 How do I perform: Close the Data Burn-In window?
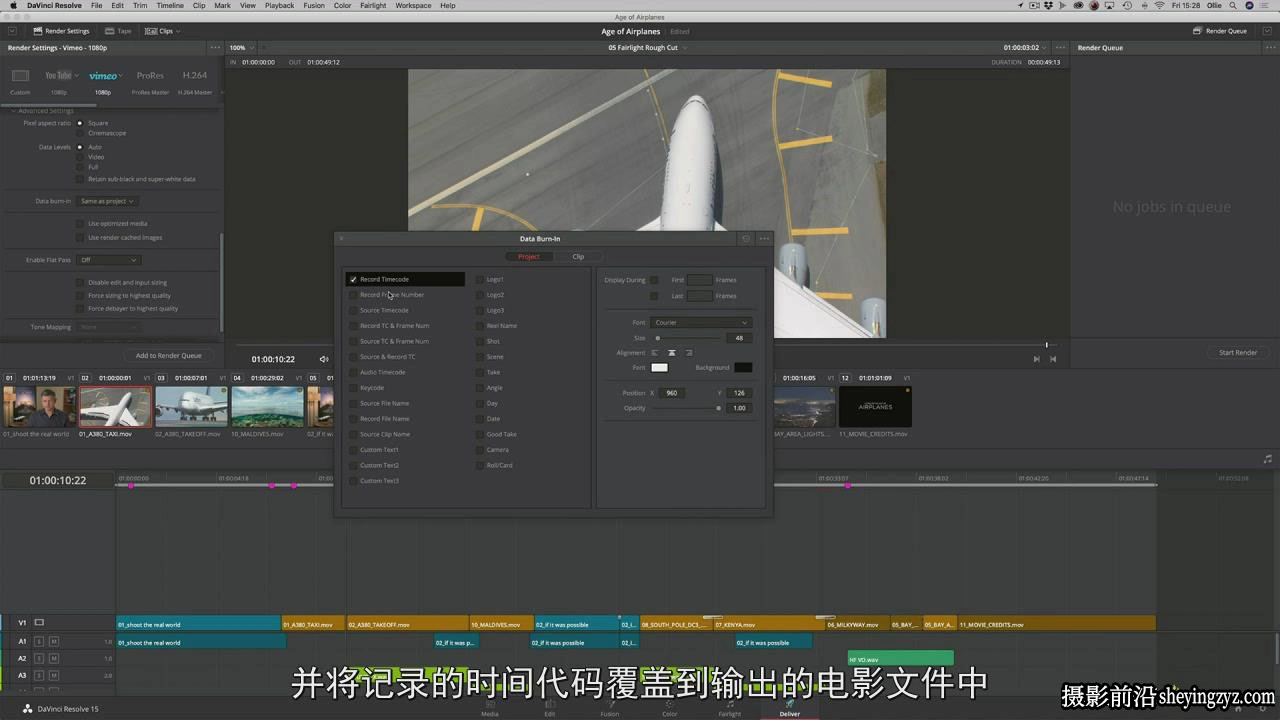tap(341, 239)
